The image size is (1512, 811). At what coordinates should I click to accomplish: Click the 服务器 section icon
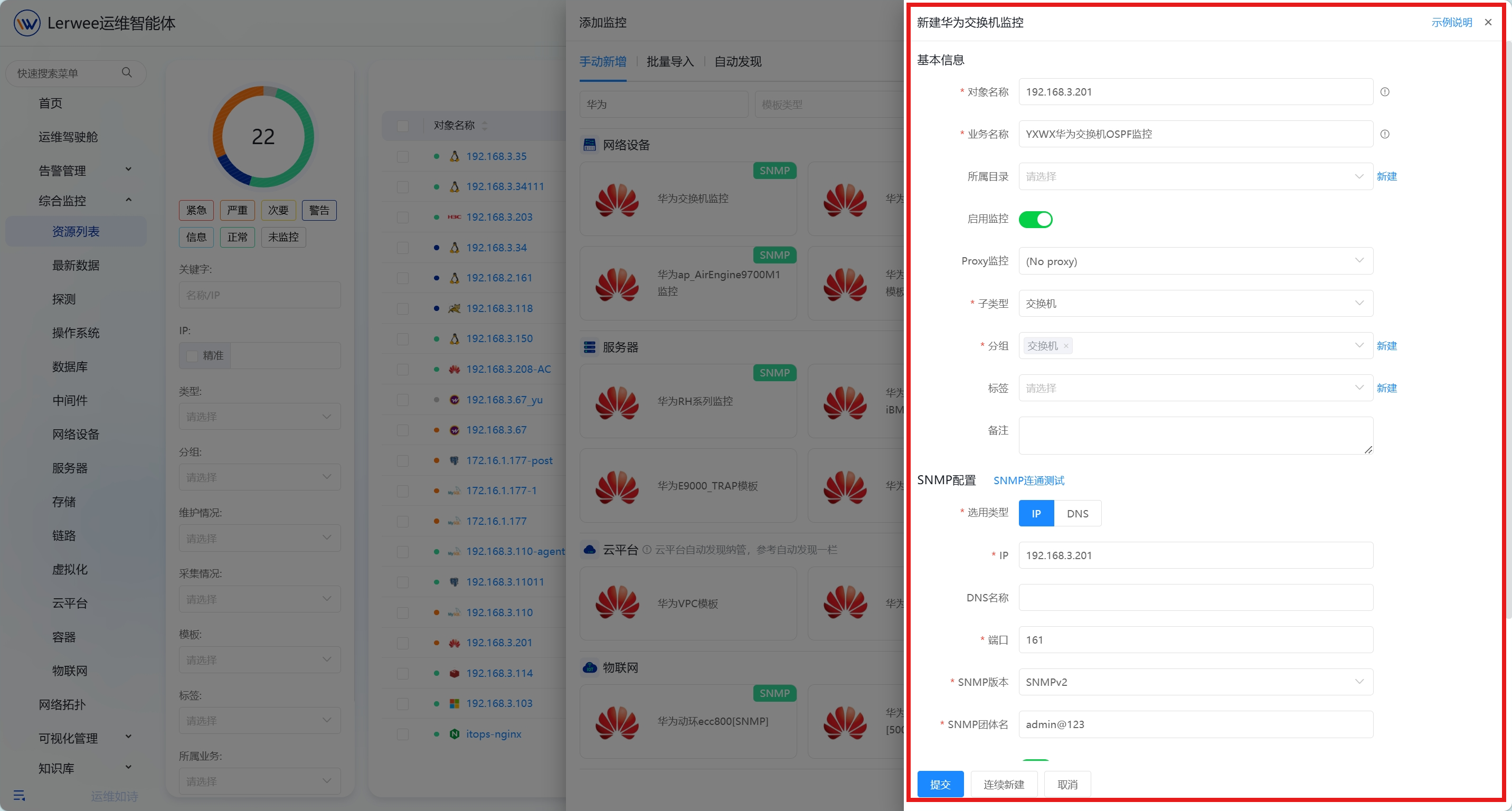[x=590, y=347]
